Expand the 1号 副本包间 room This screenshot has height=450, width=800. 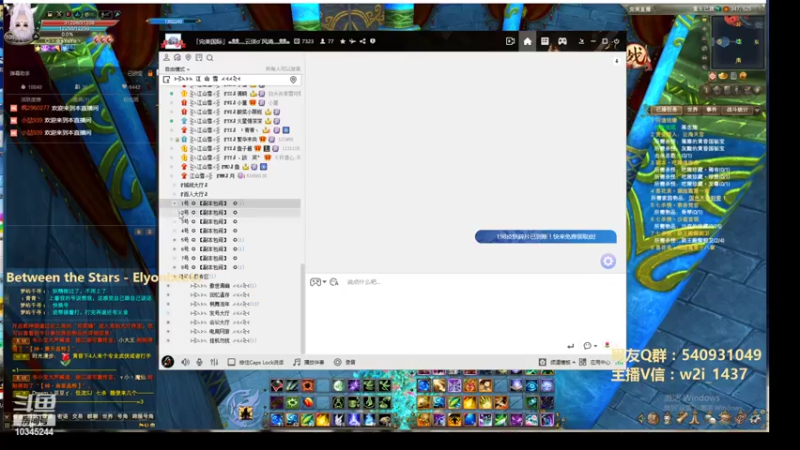(x=174, y=203)
